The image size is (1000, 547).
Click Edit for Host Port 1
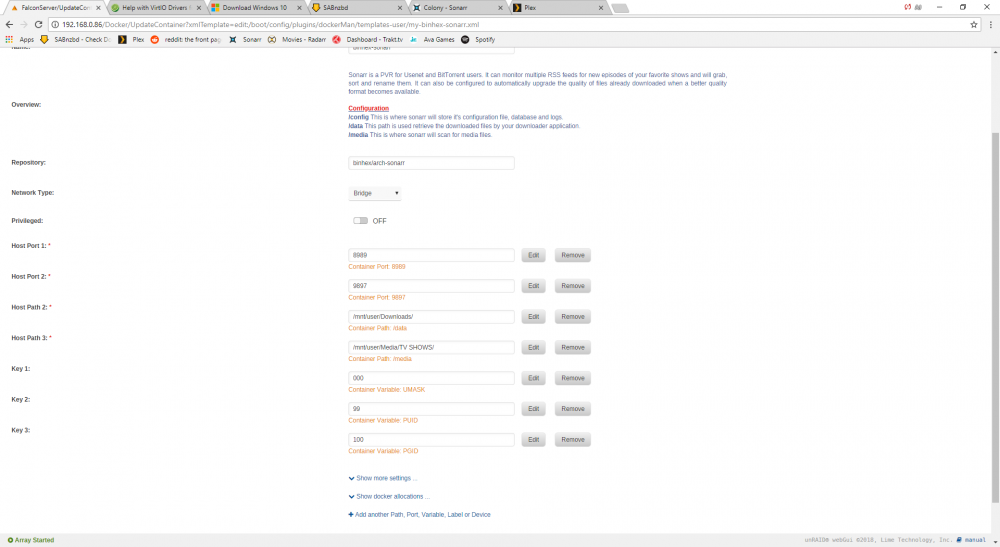tap(533, 255)
